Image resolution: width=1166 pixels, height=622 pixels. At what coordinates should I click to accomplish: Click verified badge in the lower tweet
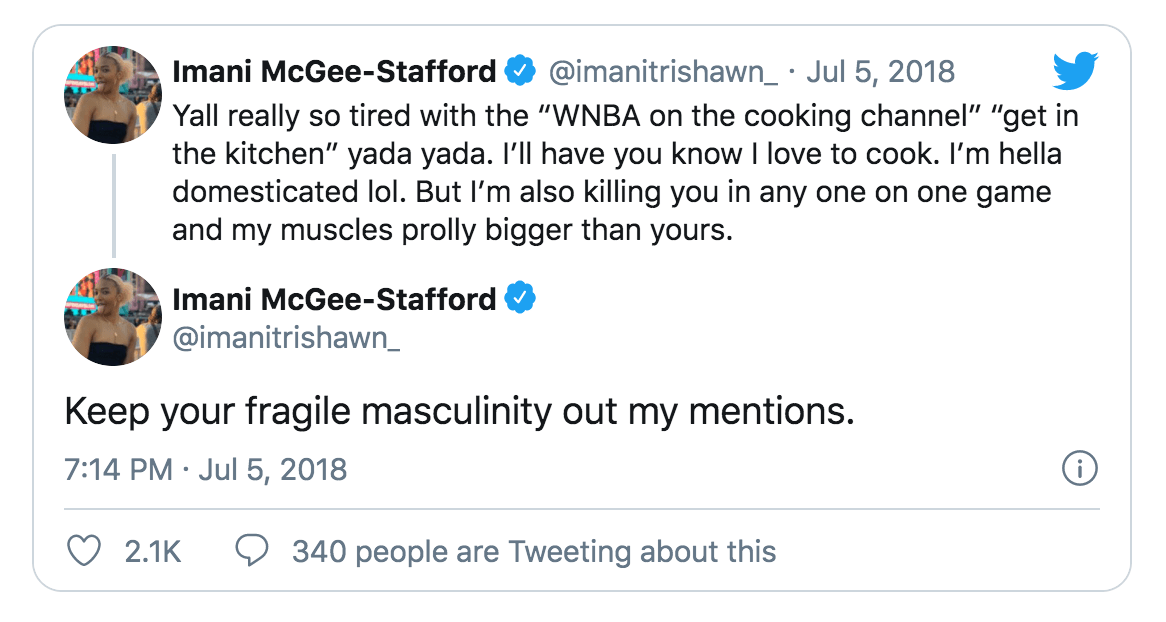520,299
